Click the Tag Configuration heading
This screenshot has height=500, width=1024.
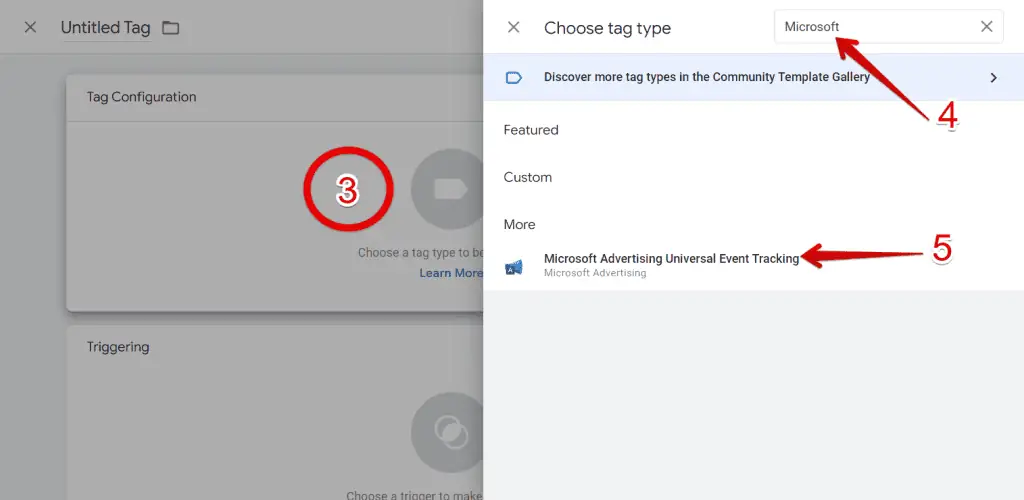pyautogui.click(x=142, y=97)
